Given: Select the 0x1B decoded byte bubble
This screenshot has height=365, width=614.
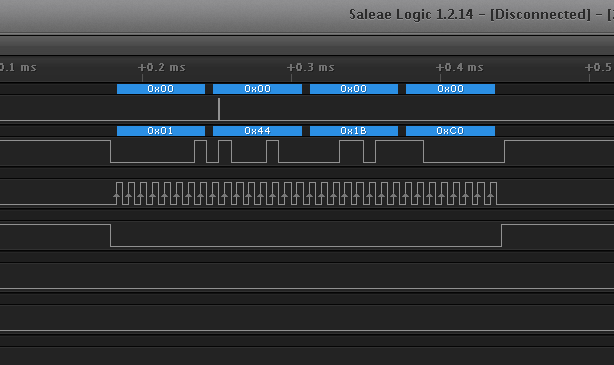Looking at the screenshot, I should tap(354, 131).
